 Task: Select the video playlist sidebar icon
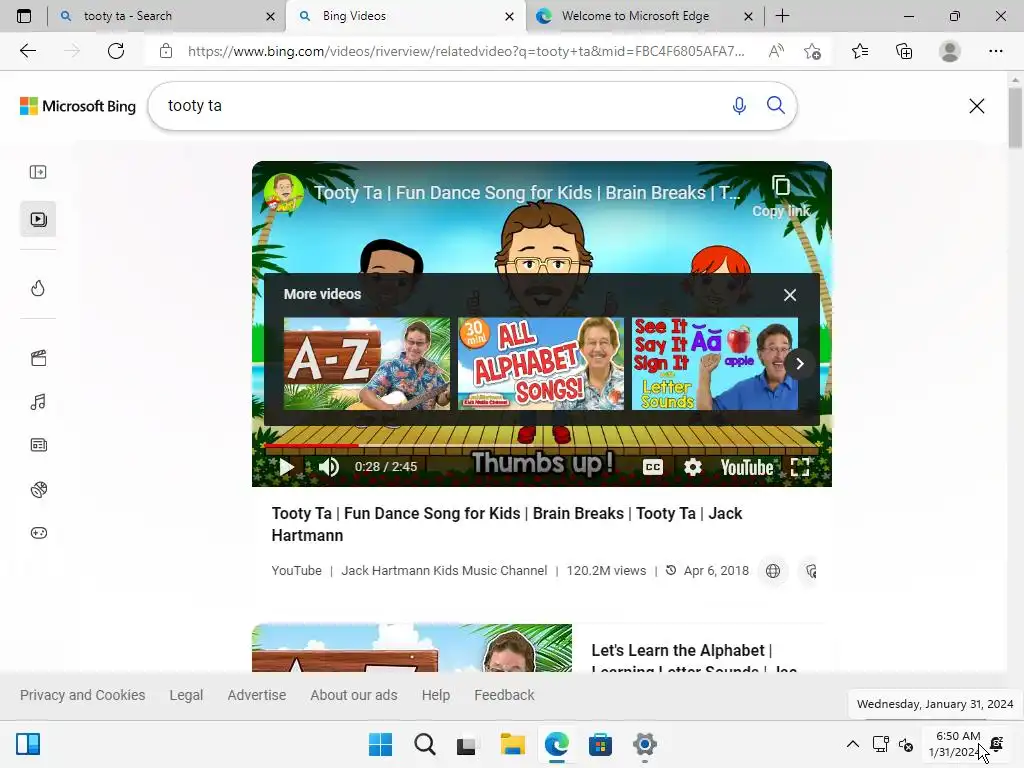point(38,219)
